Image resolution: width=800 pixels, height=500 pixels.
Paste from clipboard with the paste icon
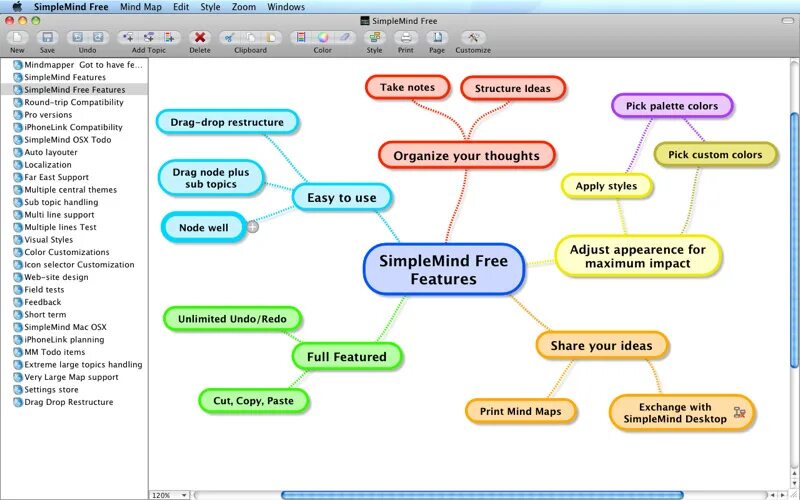(x=271, y=37)
